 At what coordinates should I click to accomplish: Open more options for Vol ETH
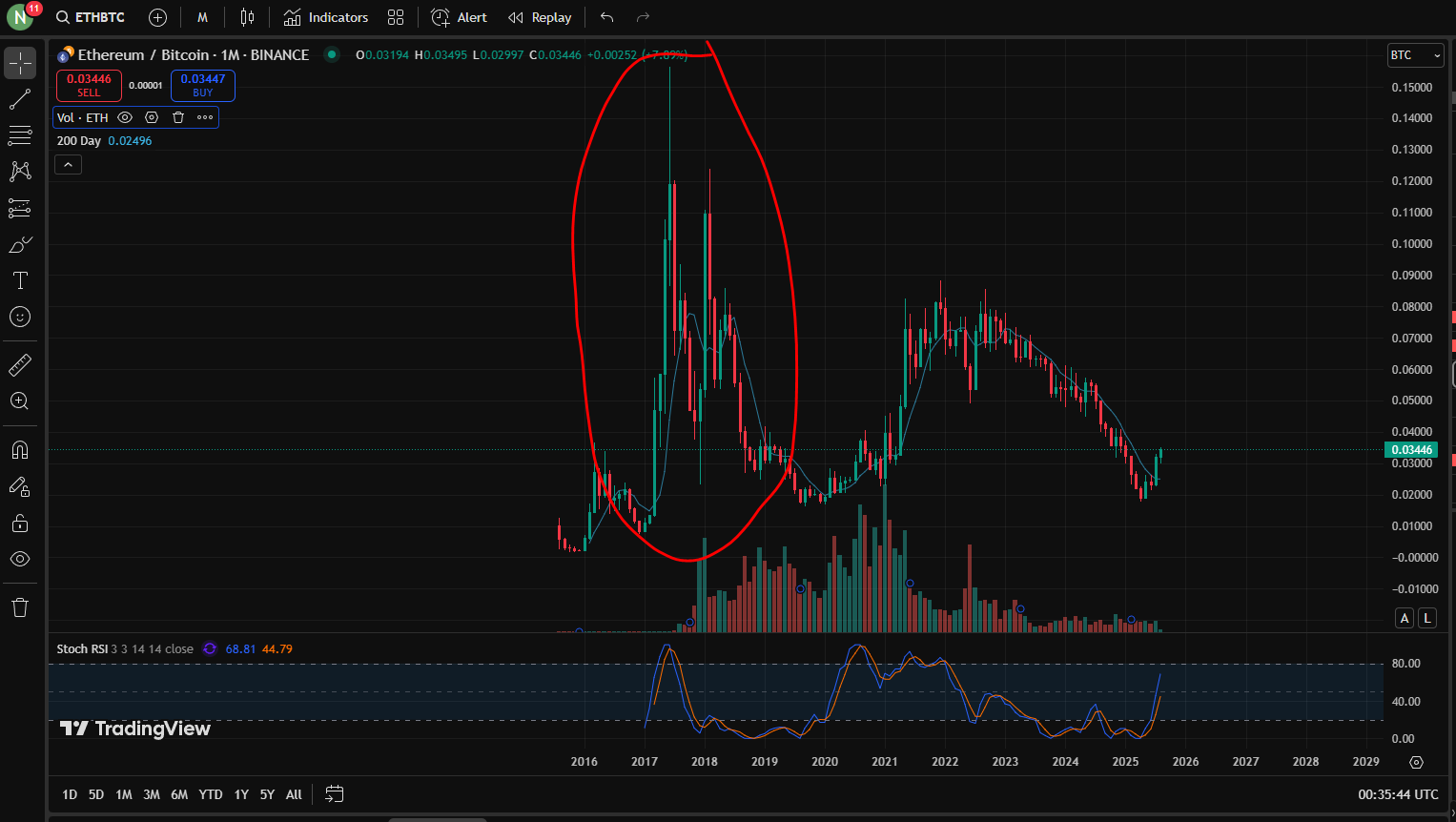tap(205, 117)
